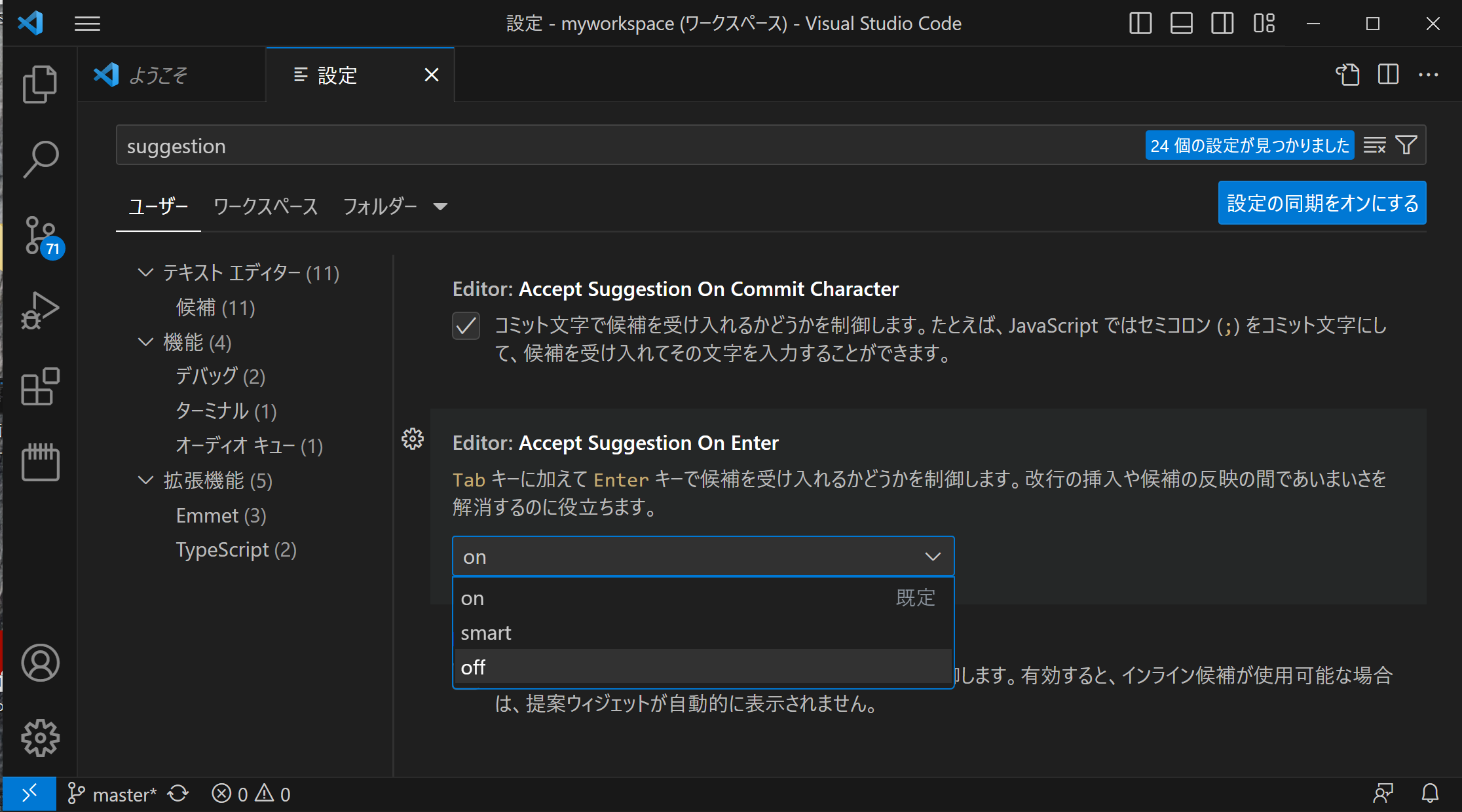Viewport: 1462px width, 812px height.
Task: Click 設定の同期をオンにする button
Action: click(1322, 203)
